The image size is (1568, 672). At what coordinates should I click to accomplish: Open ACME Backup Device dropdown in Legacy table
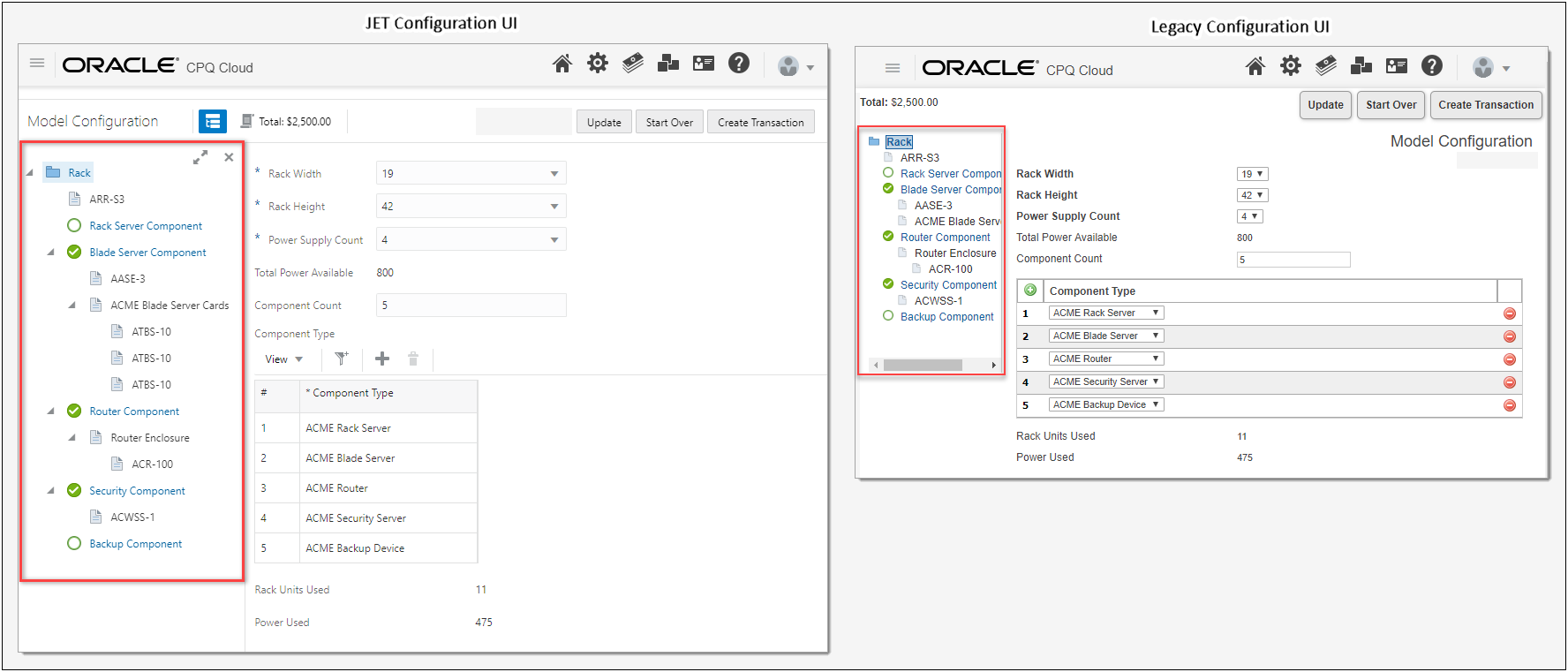1106,404
